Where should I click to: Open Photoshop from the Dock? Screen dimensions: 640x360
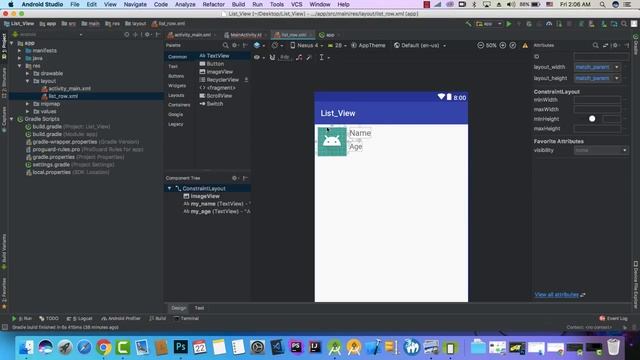180,347
